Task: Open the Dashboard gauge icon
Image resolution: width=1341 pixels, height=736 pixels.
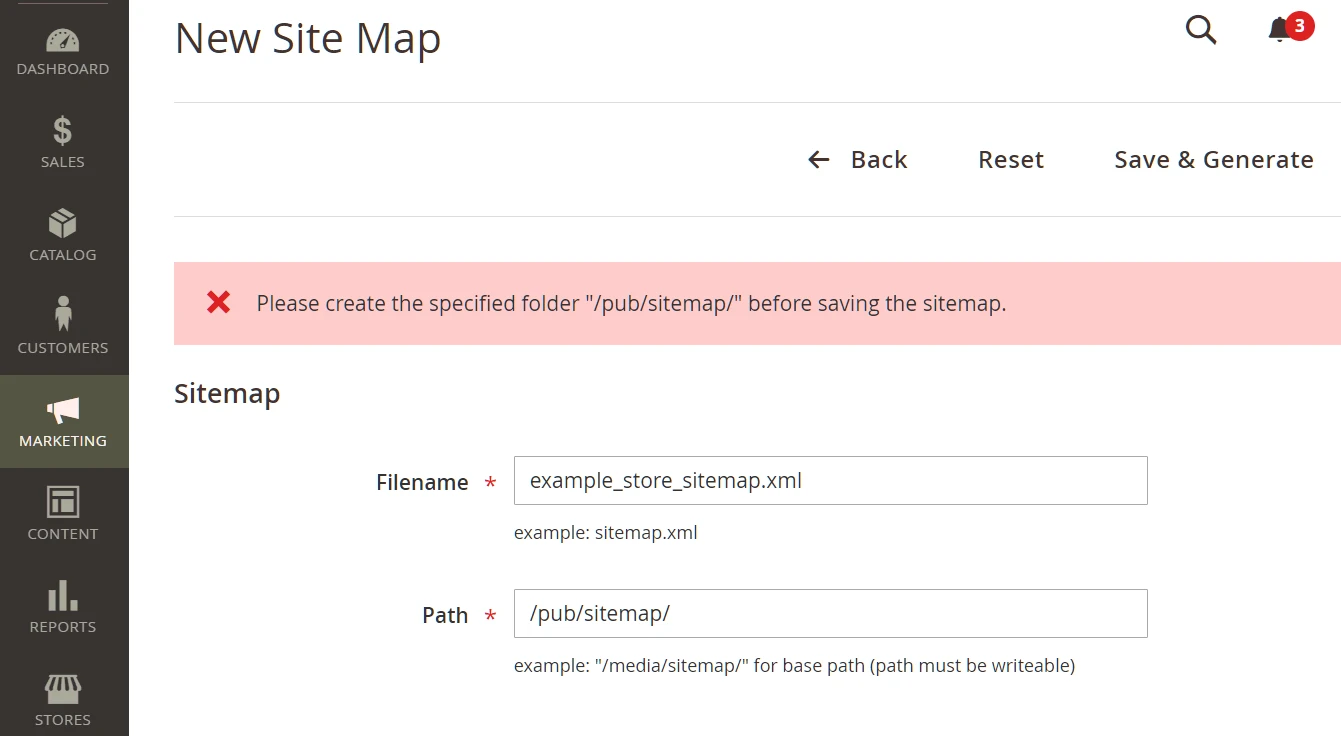Action: tap(62, 41)
